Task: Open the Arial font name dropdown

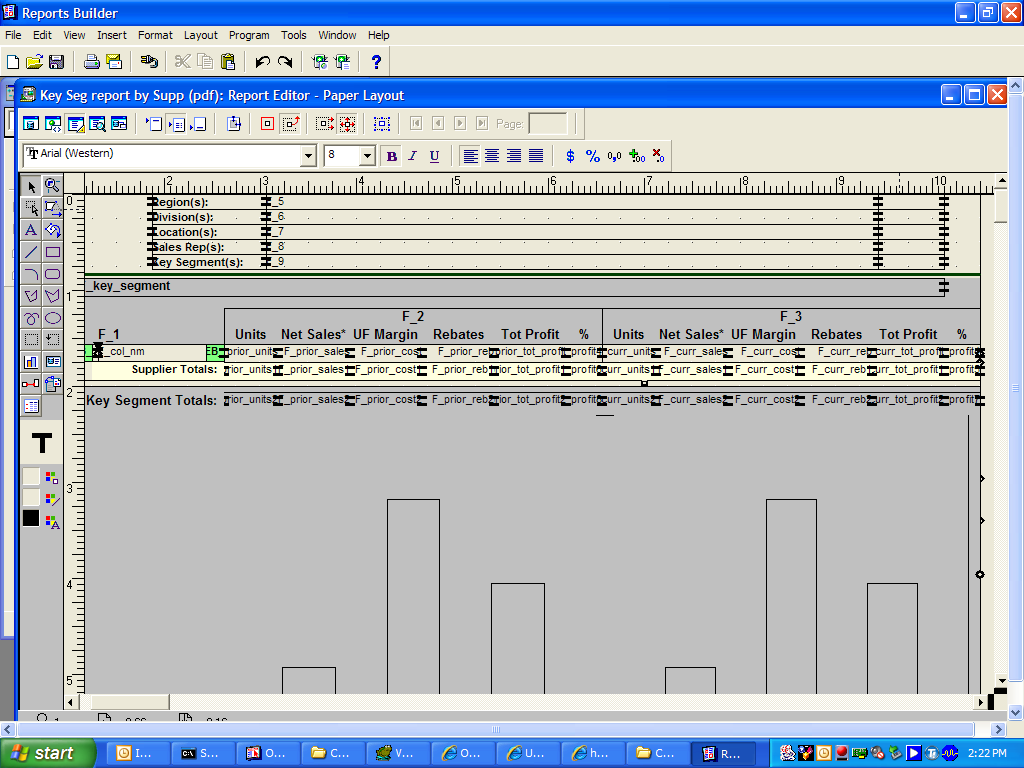Action: tap(308, 156)
